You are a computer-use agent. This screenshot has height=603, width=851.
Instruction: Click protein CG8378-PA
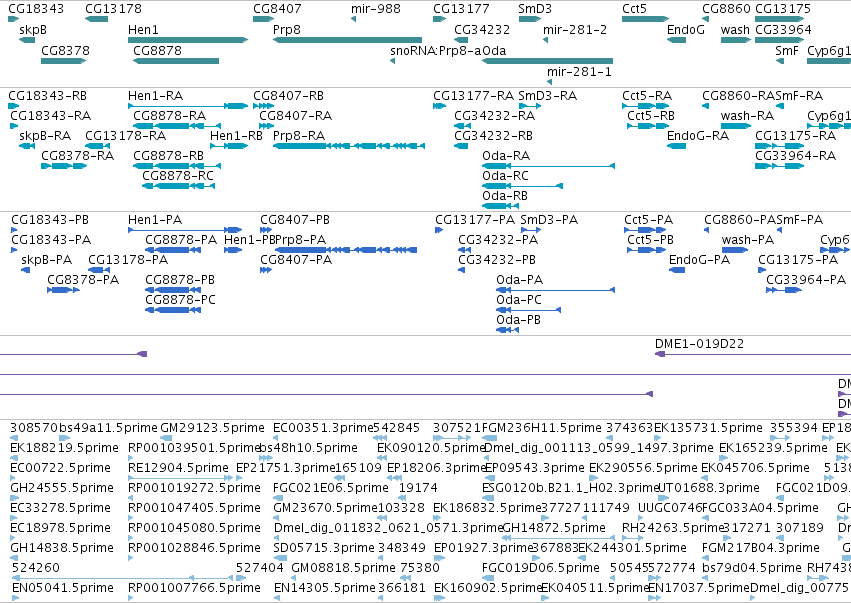83,280
